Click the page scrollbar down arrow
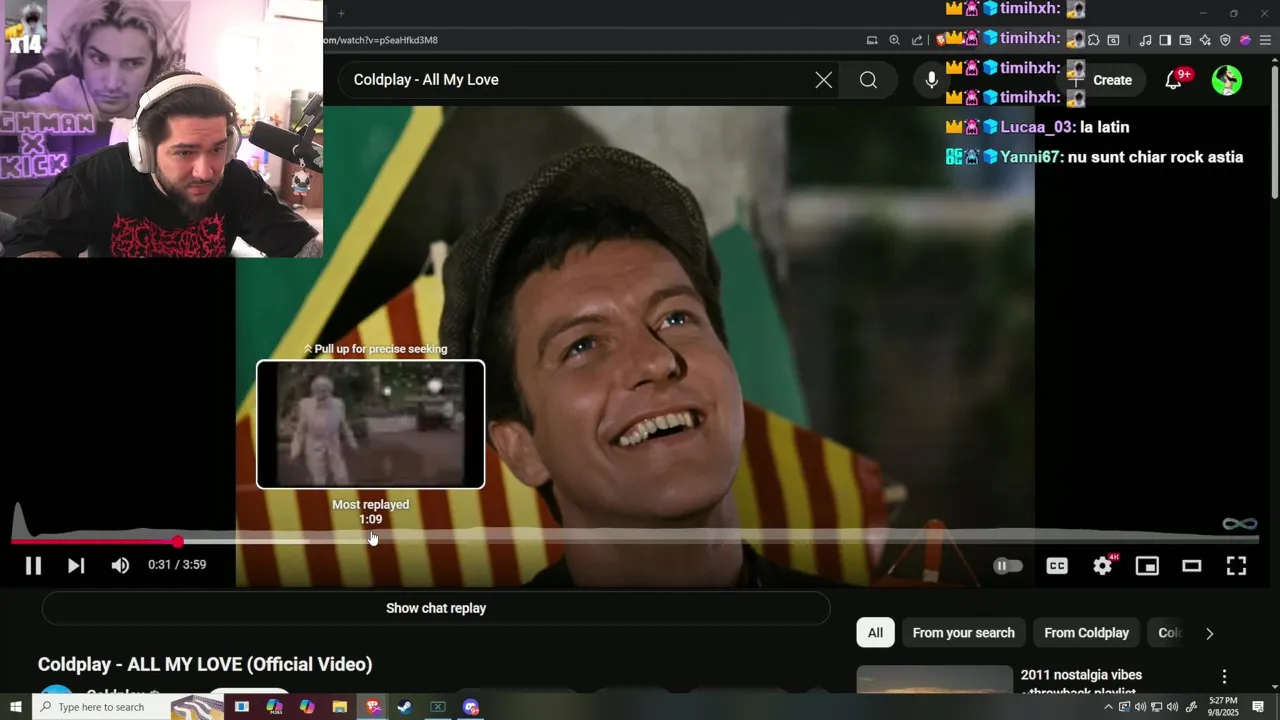The image size is (1280, 720). [x=1274, y=687]
